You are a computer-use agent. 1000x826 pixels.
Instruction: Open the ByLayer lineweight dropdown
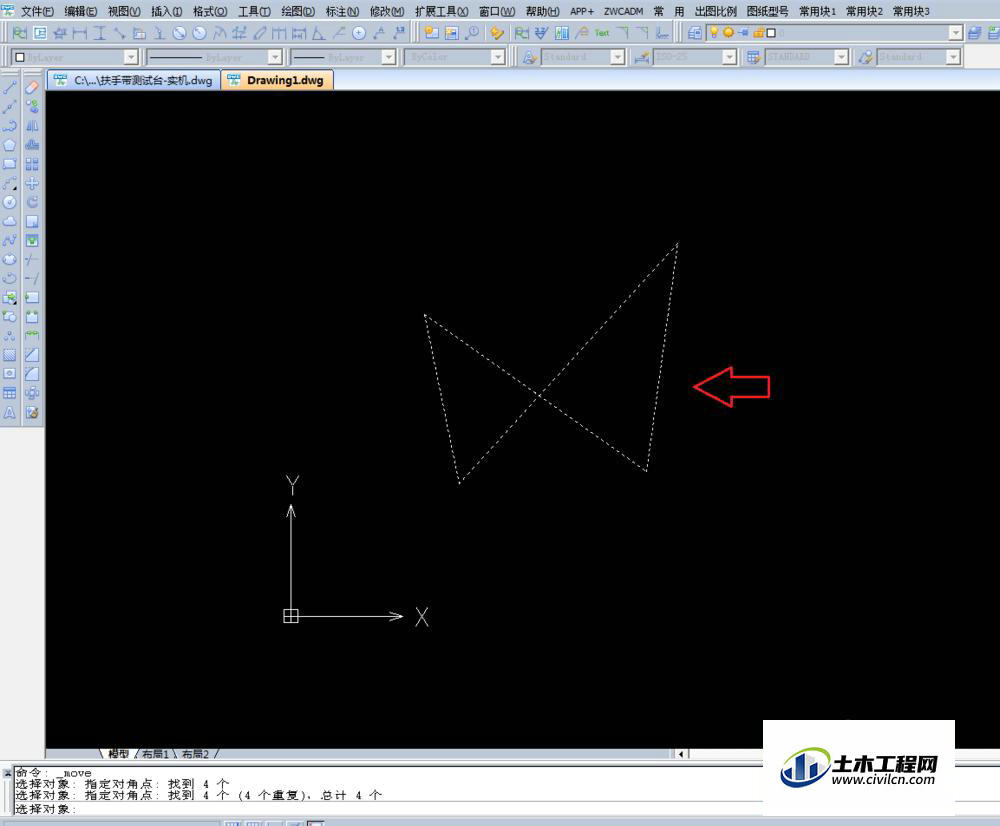[388, 57]
